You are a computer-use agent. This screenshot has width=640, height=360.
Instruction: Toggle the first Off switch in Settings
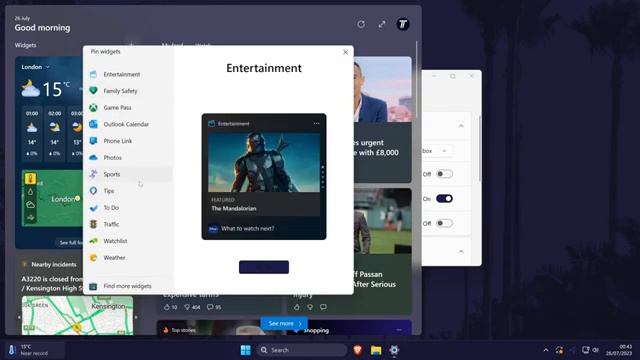[x=444, y=174]
